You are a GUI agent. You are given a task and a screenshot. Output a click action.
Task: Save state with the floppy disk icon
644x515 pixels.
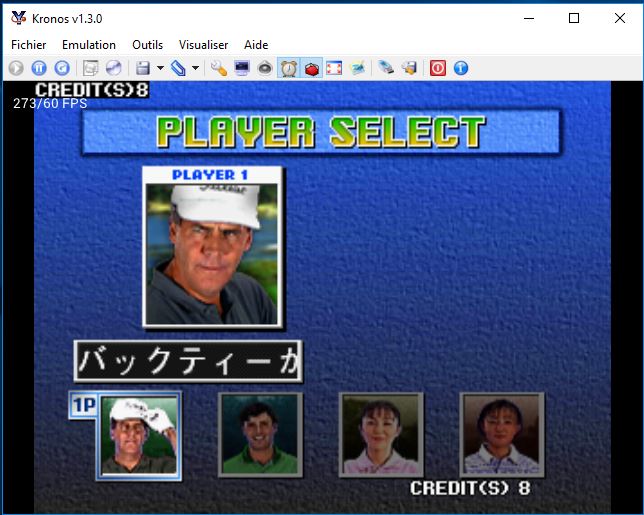tap(143, 68)
